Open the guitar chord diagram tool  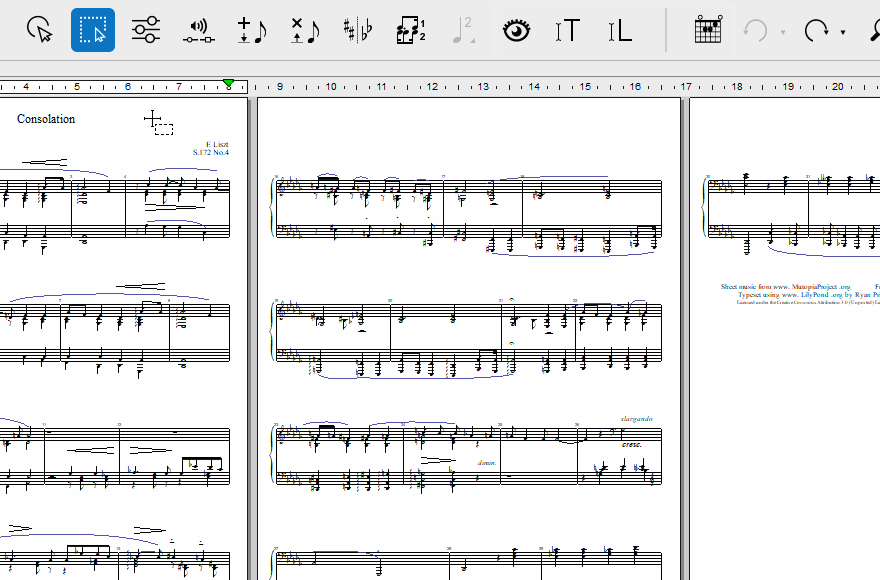(x=708, y=30)
